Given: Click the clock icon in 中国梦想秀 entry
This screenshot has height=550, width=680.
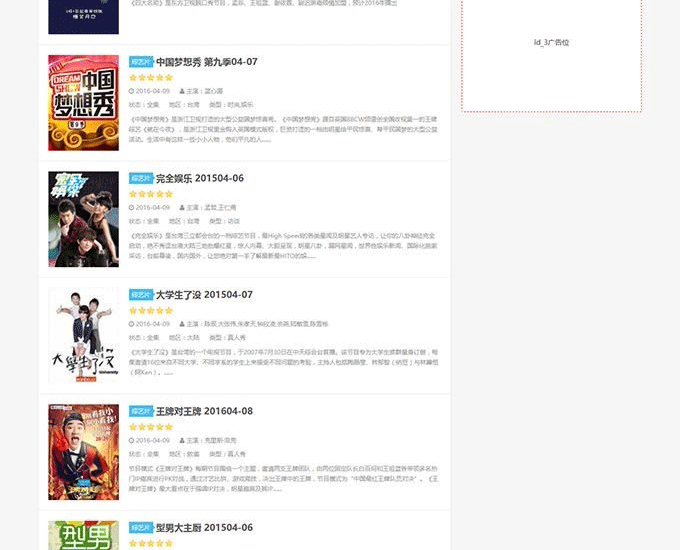Looking at the screenshot, I should pos(131,91).
